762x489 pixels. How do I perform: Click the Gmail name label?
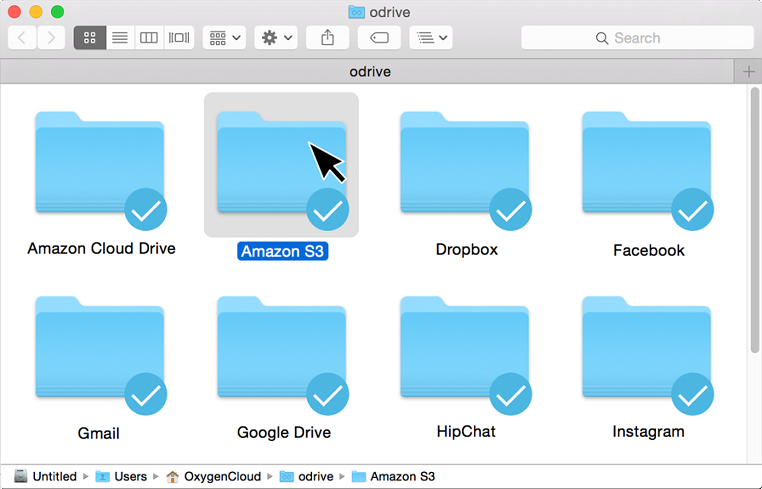click(x=99, y=433)
